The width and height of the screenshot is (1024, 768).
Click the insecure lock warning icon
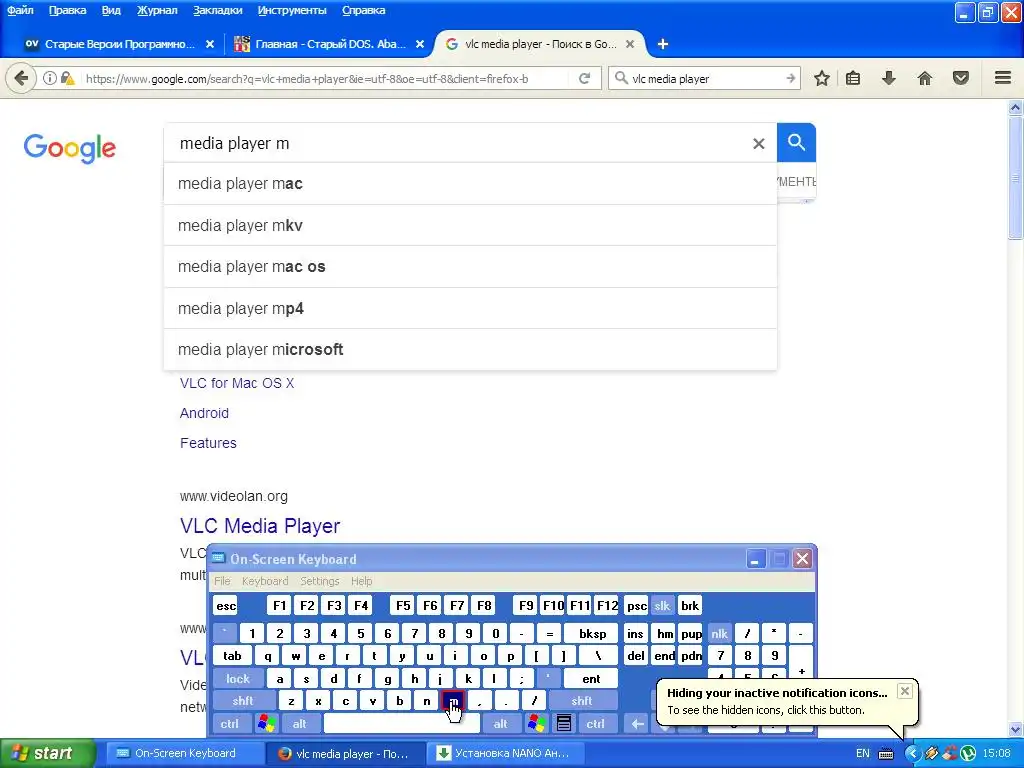click(x=67, y=78)
